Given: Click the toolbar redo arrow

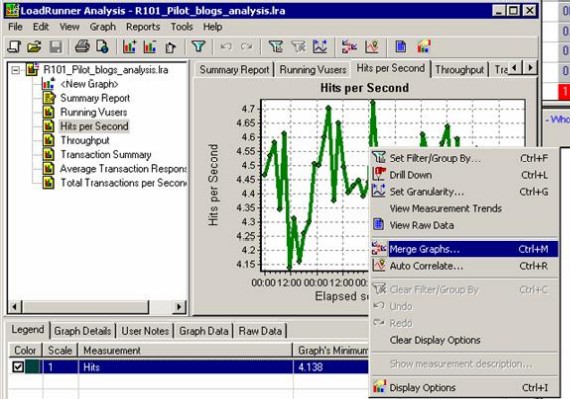Looking at the screenshot, I should pos(247,47).
